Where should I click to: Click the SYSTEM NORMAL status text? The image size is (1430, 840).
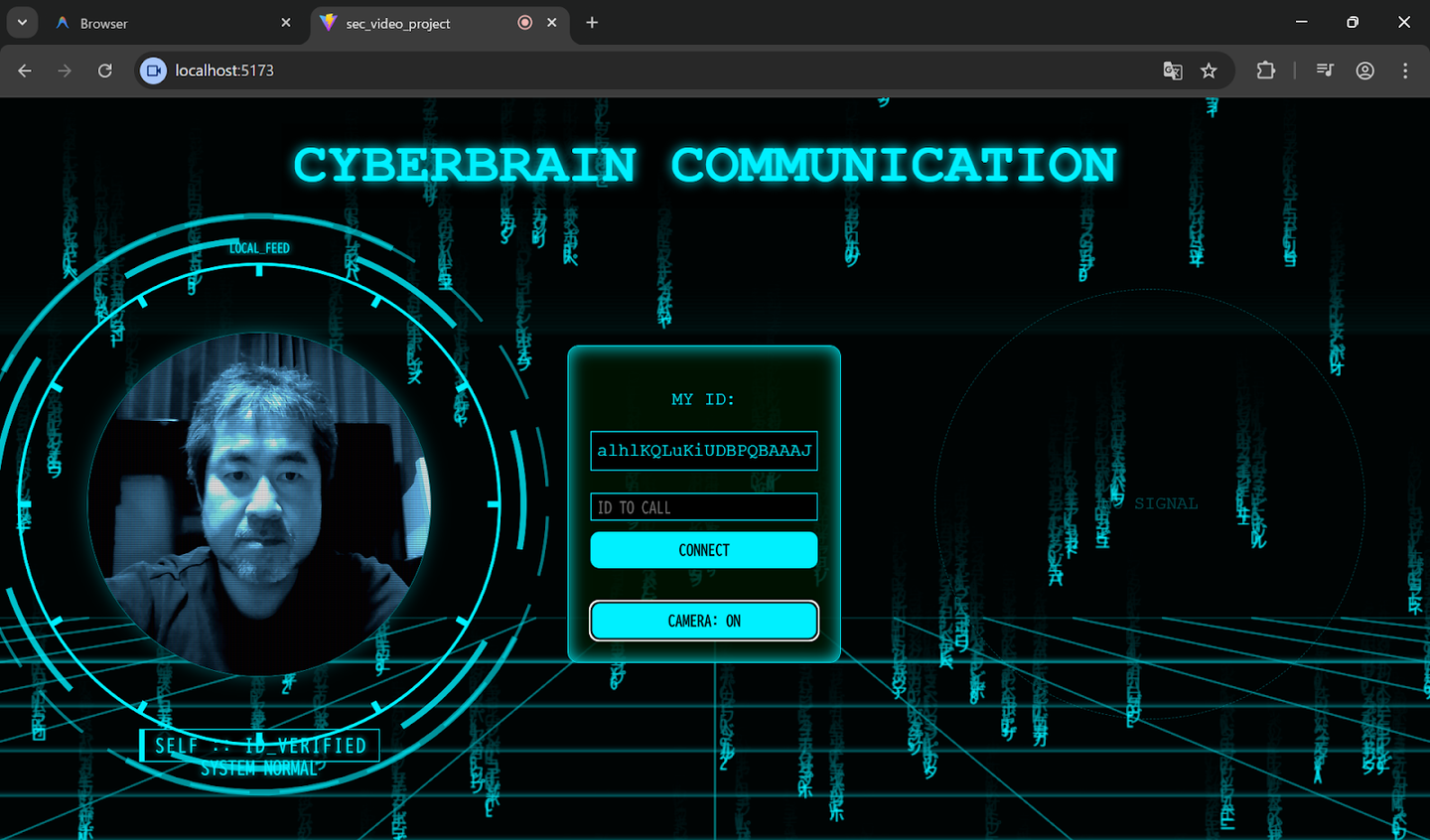(259, 769)
